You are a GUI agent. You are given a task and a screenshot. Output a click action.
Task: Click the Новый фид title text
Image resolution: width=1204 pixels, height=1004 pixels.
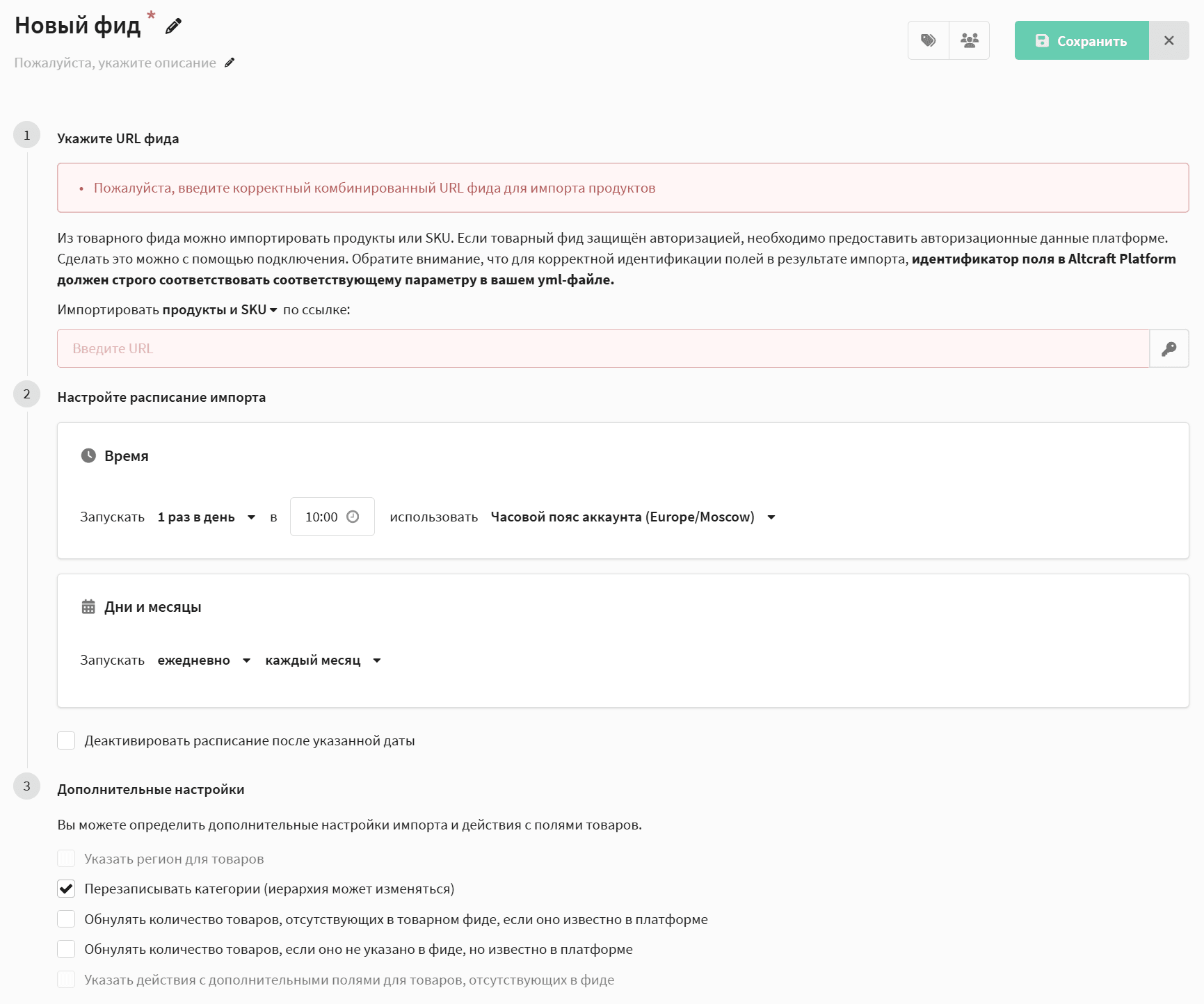[77, 26]
